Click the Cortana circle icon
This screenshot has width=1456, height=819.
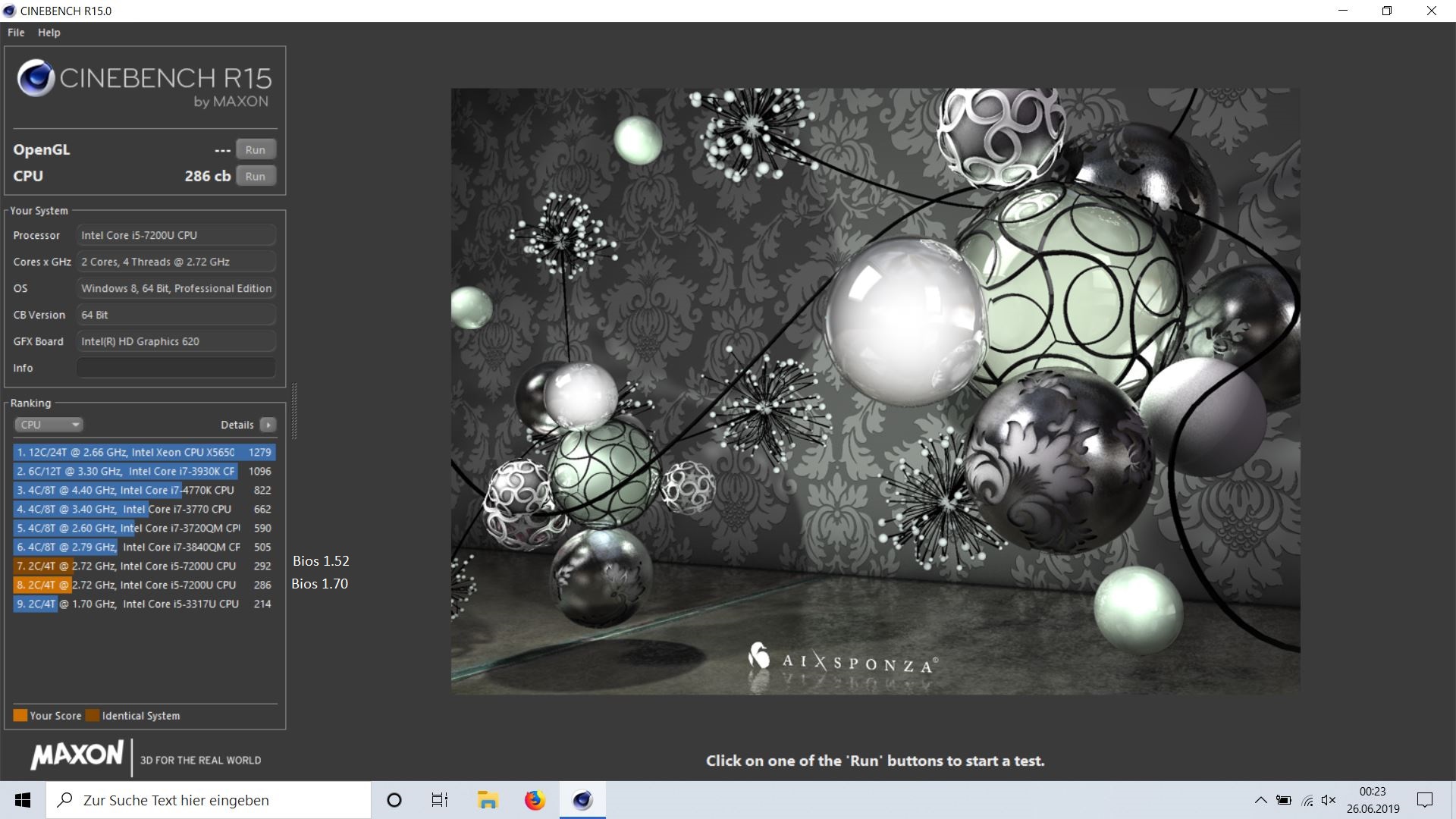click(x=394, y=800)
